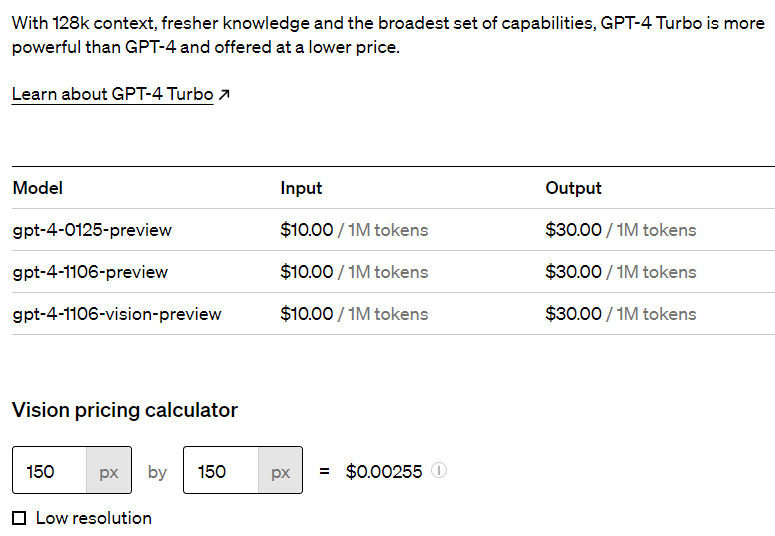Focus the image width input field
This screenshot has height=536, width=775.
click(x=50, y=471)
